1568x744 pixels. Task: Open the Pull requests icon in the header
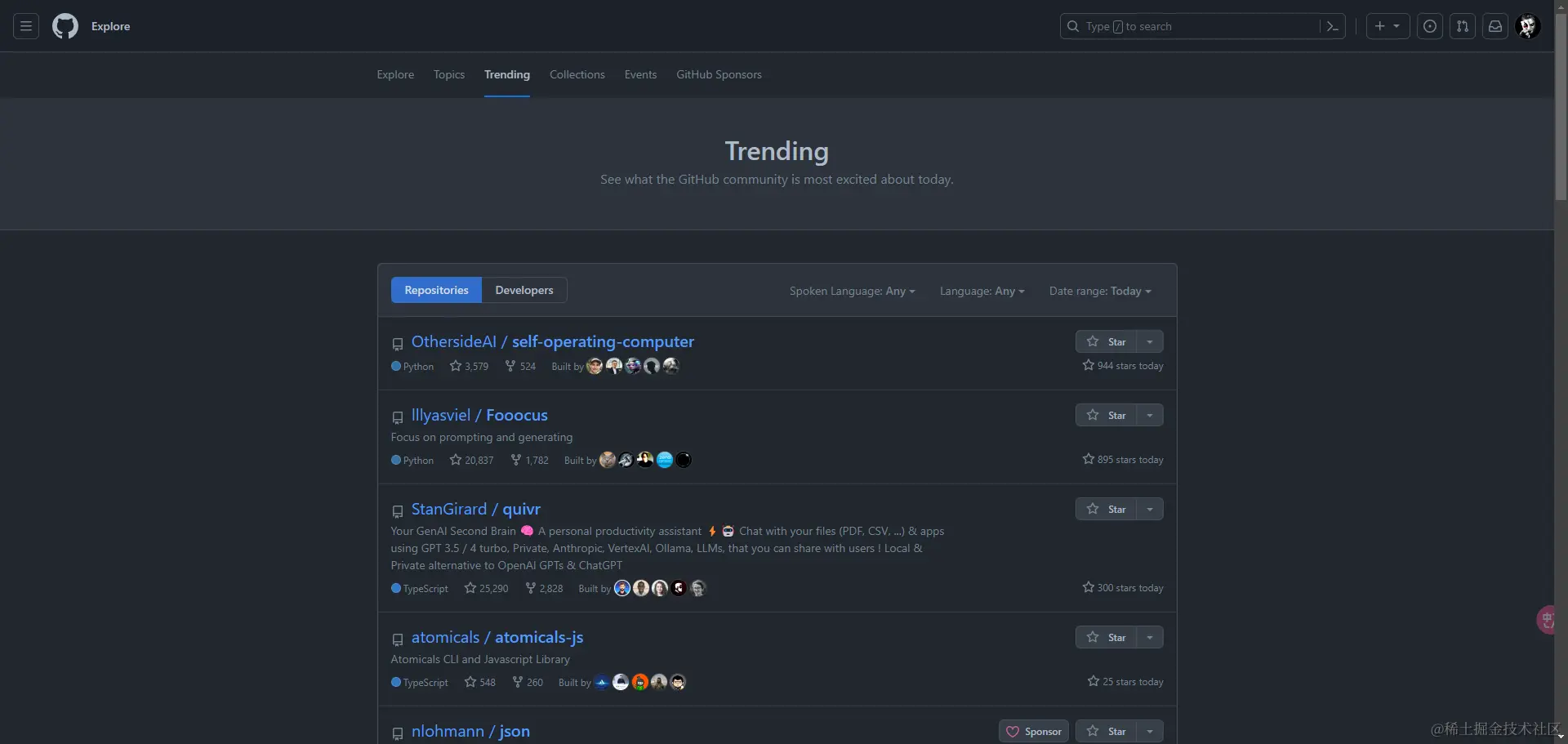(1462, 26)
